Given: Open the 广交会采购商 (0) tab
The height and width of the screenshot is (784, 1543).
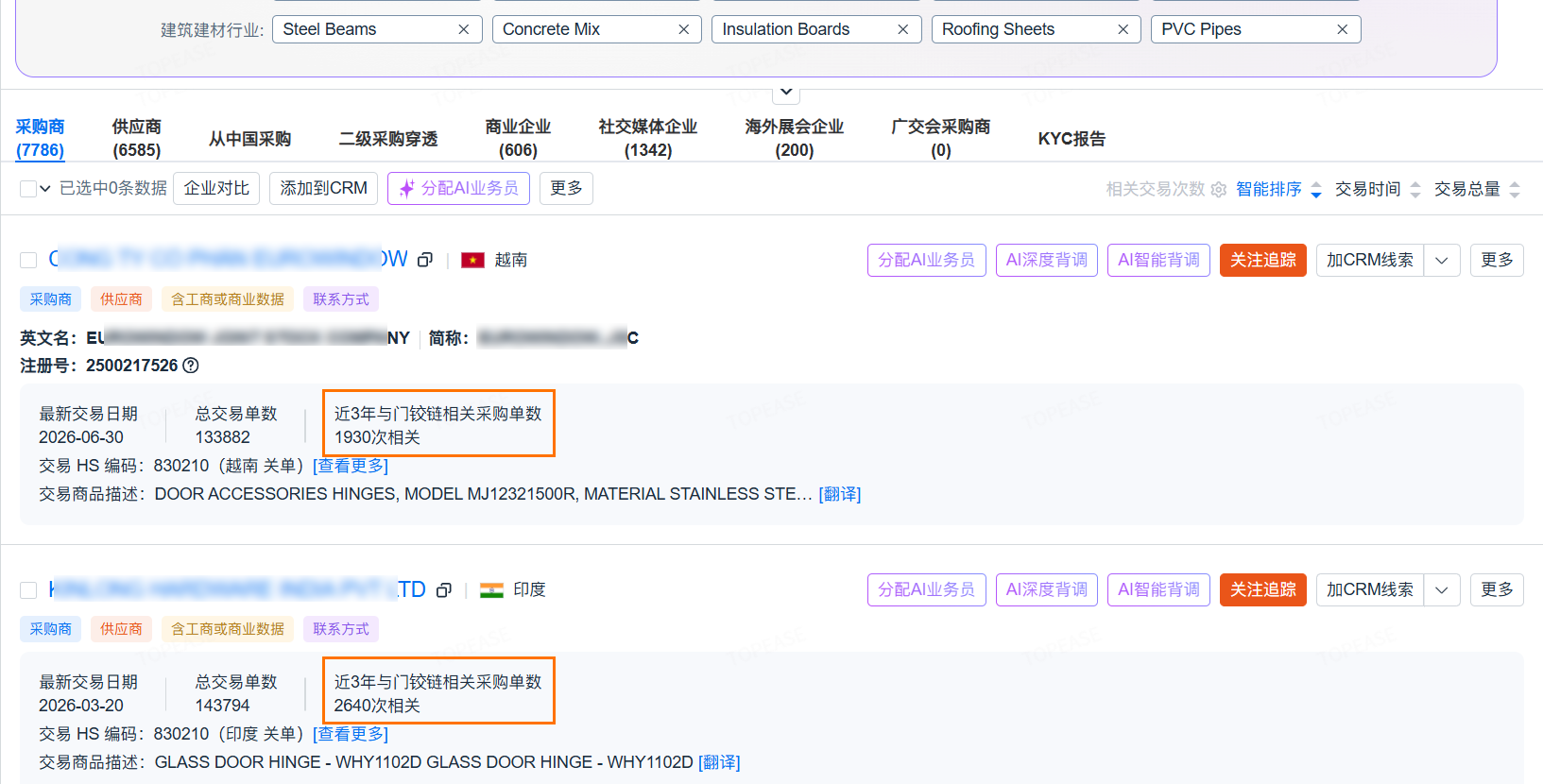Looking at the screenshot, I should pyautogui.click(x=941, y=138).
